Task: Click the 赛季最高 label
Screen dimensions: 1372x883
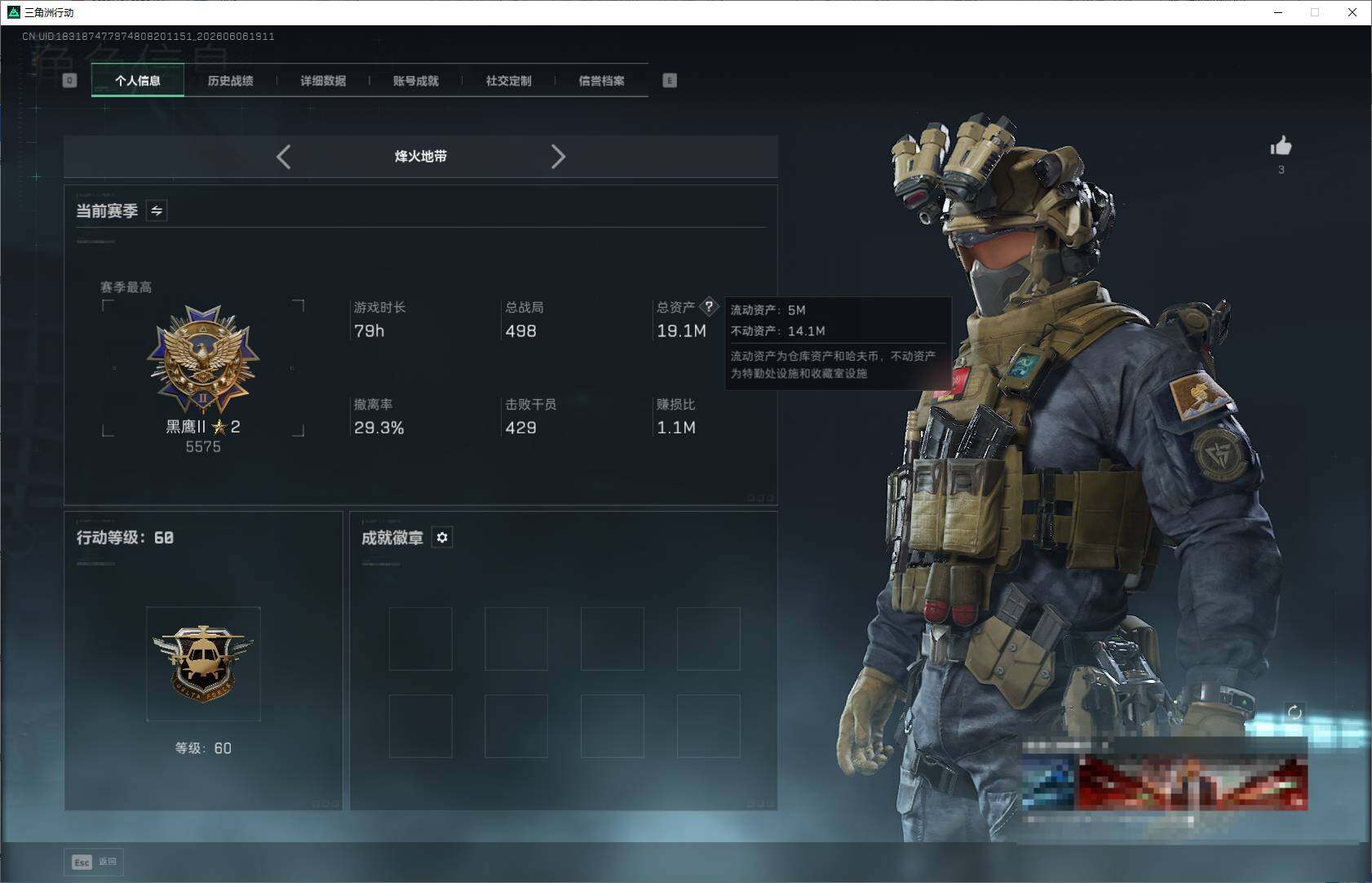Action: (x=126, y=287)
